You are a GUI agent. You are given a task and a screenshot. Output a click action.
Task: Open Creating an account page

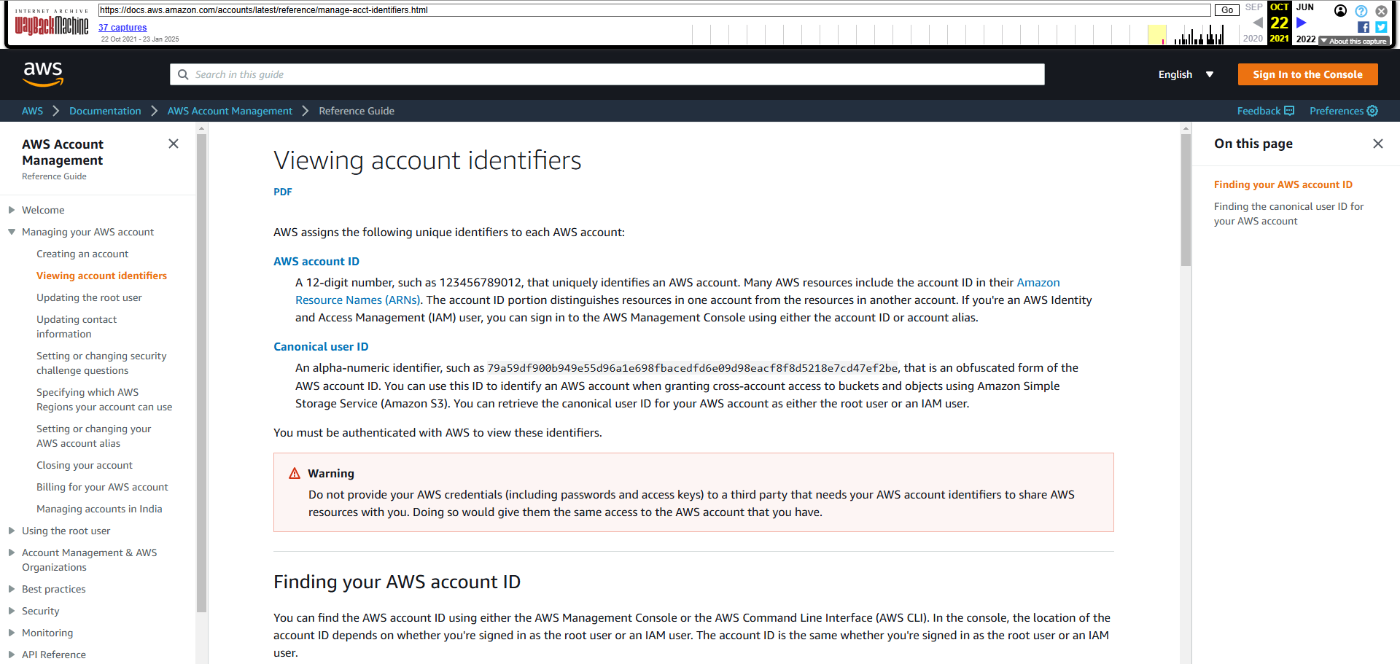pyautogui.click(x=82, y=254)
